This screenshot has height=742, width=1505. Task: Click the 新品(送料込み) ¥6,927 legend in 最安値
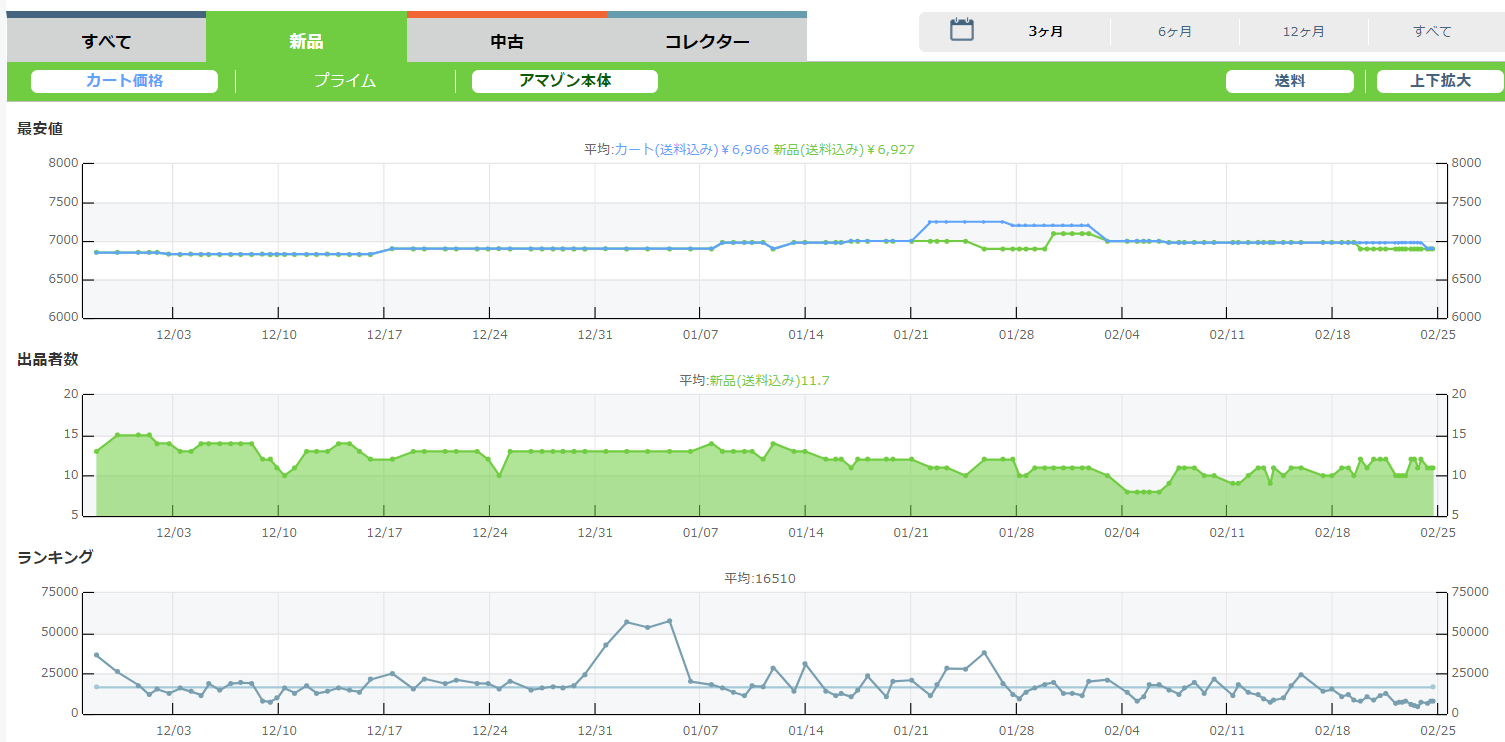point(843,149)
